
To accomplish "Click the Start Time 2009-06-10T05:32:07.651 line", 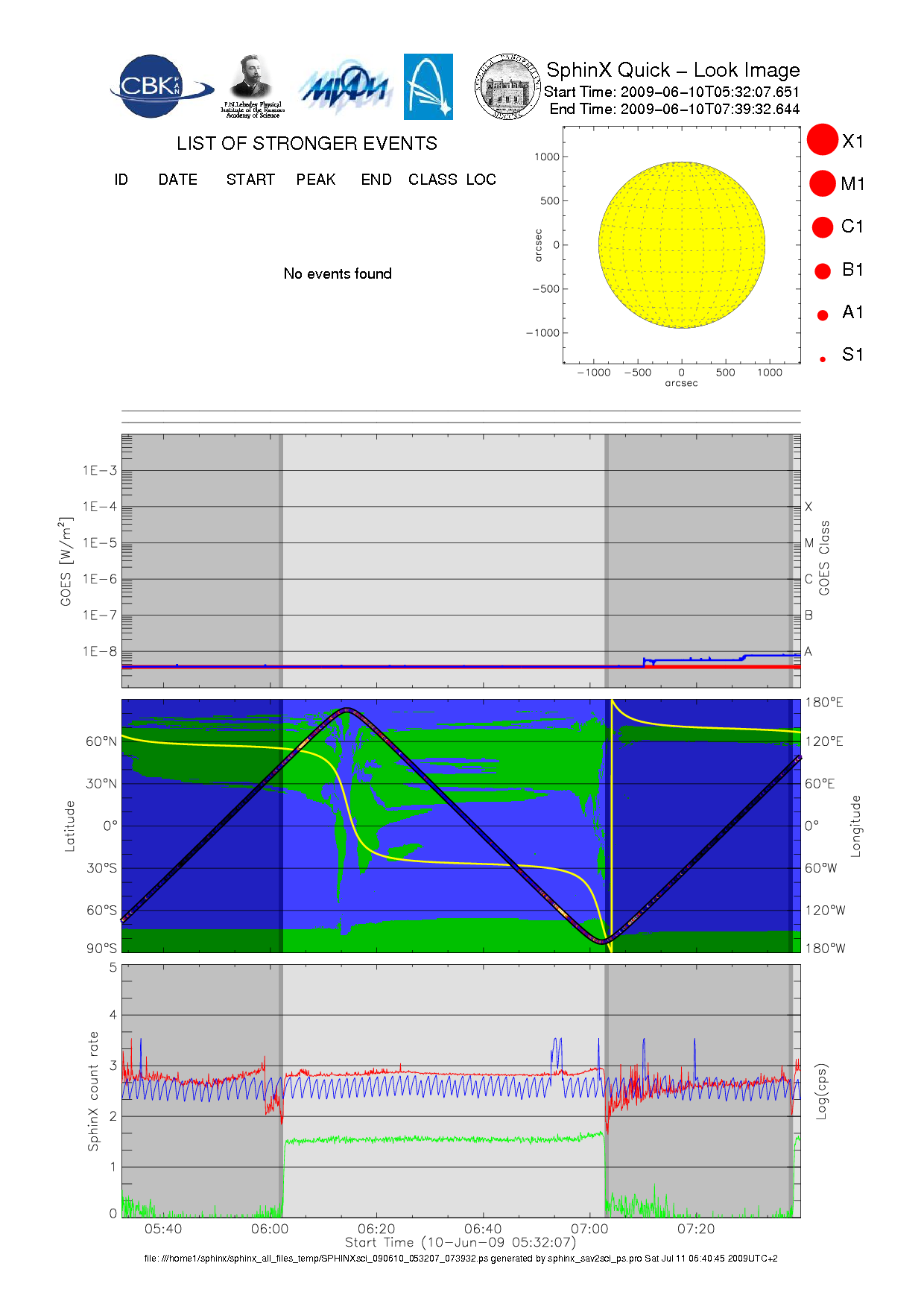I will click(x=671, y=92).
